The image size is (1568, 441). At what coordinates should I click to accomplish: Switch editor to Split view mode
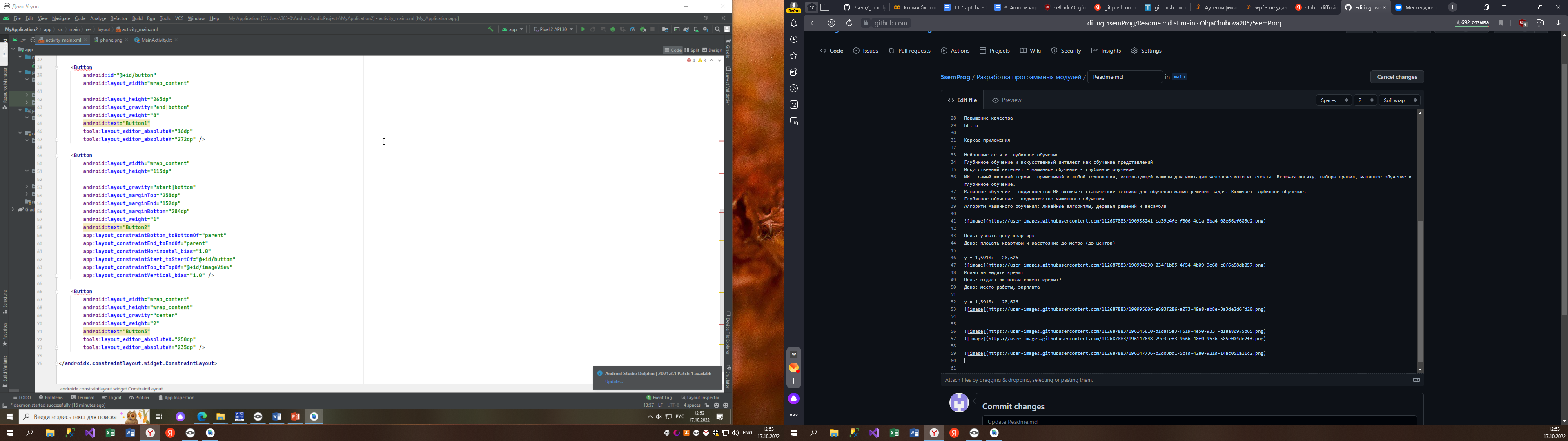(692, 51)
